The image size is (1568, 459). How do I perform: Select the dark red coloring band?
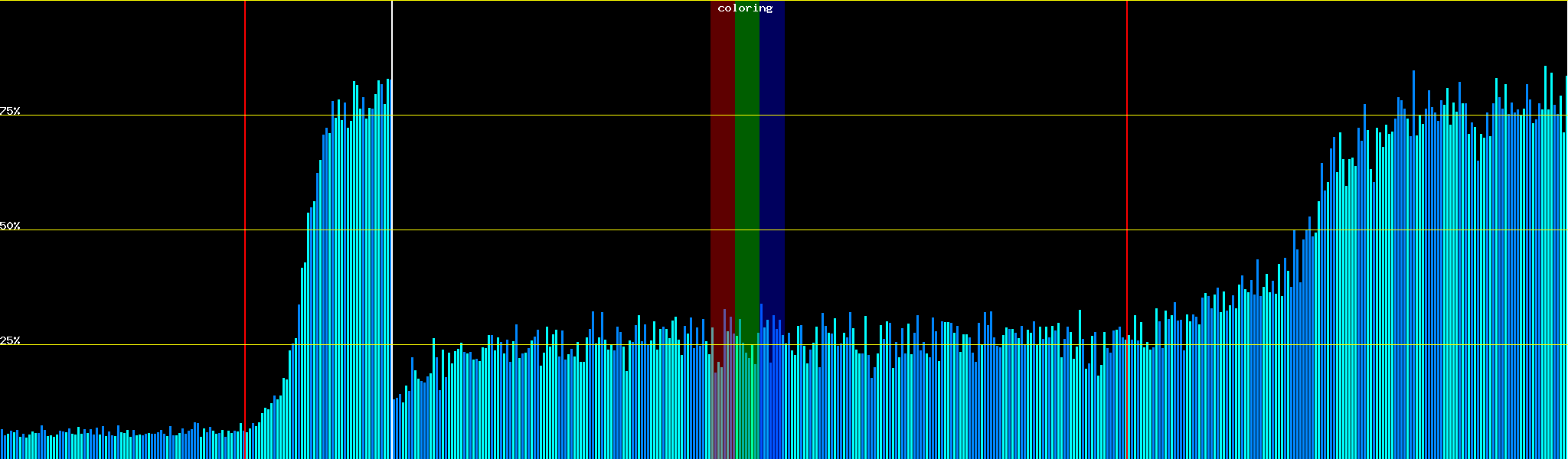click(722, 153)
